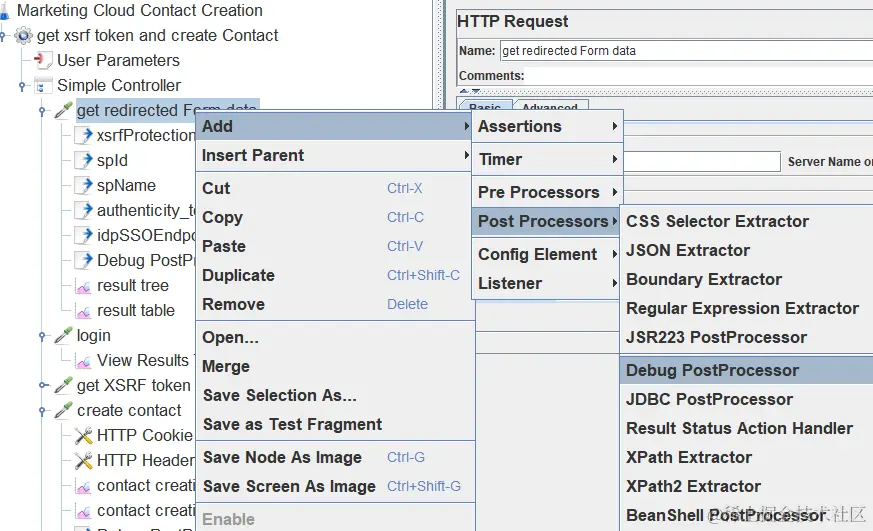Click the Name input field
This screenshot has height=531, width=873.
tap(686, 51)
